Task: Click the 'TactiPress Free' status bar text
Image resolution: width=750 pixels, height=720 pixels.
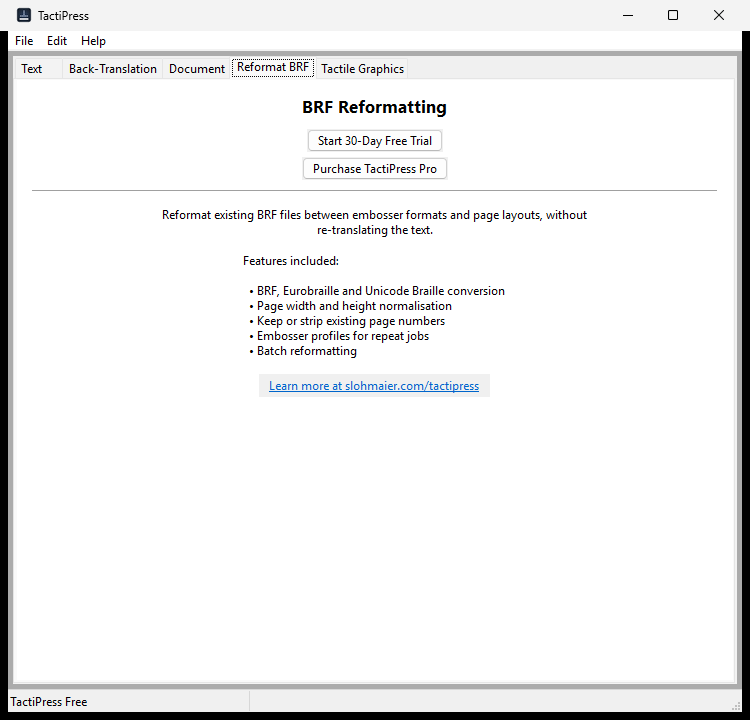Action: (x=49, y=702)
